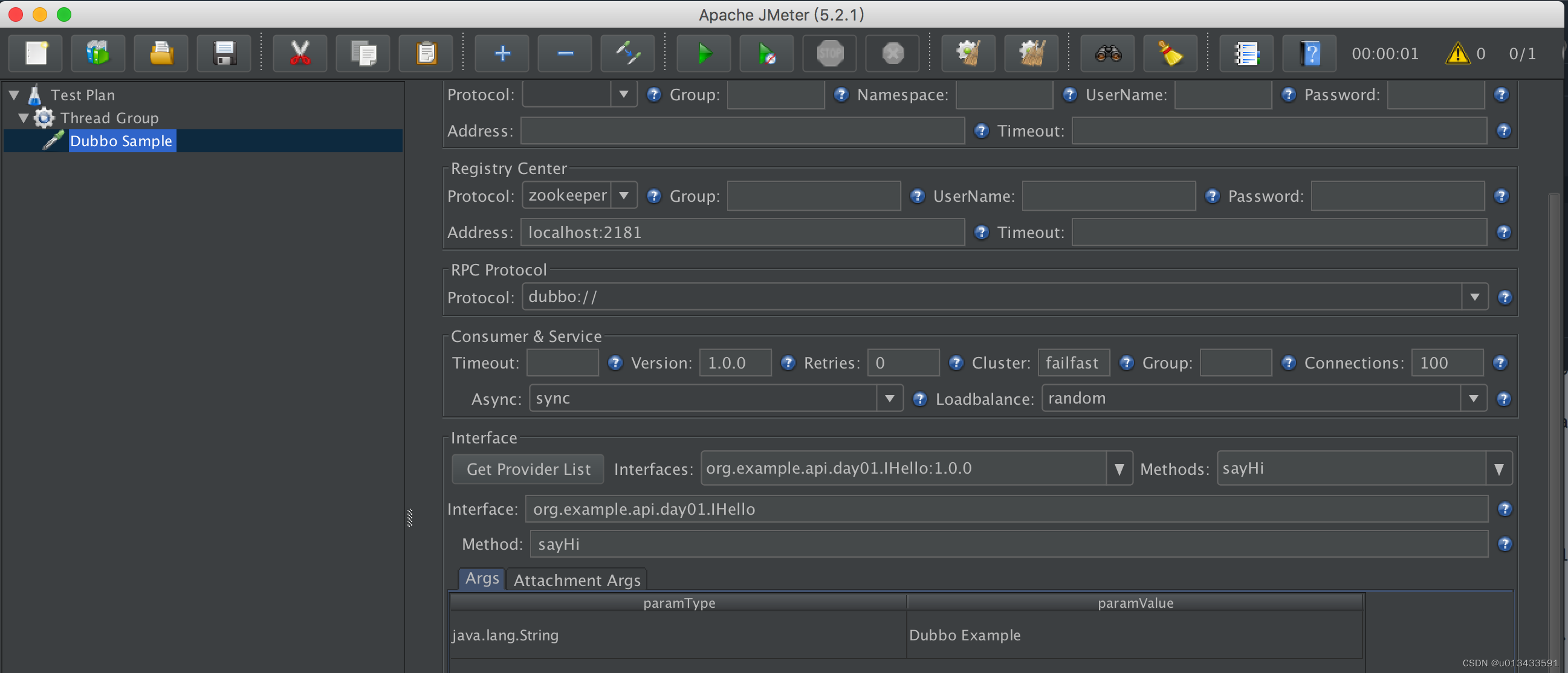Open the Async sync dropdown
Viewport: 1568px width, 673px height.
click(889, 399)
